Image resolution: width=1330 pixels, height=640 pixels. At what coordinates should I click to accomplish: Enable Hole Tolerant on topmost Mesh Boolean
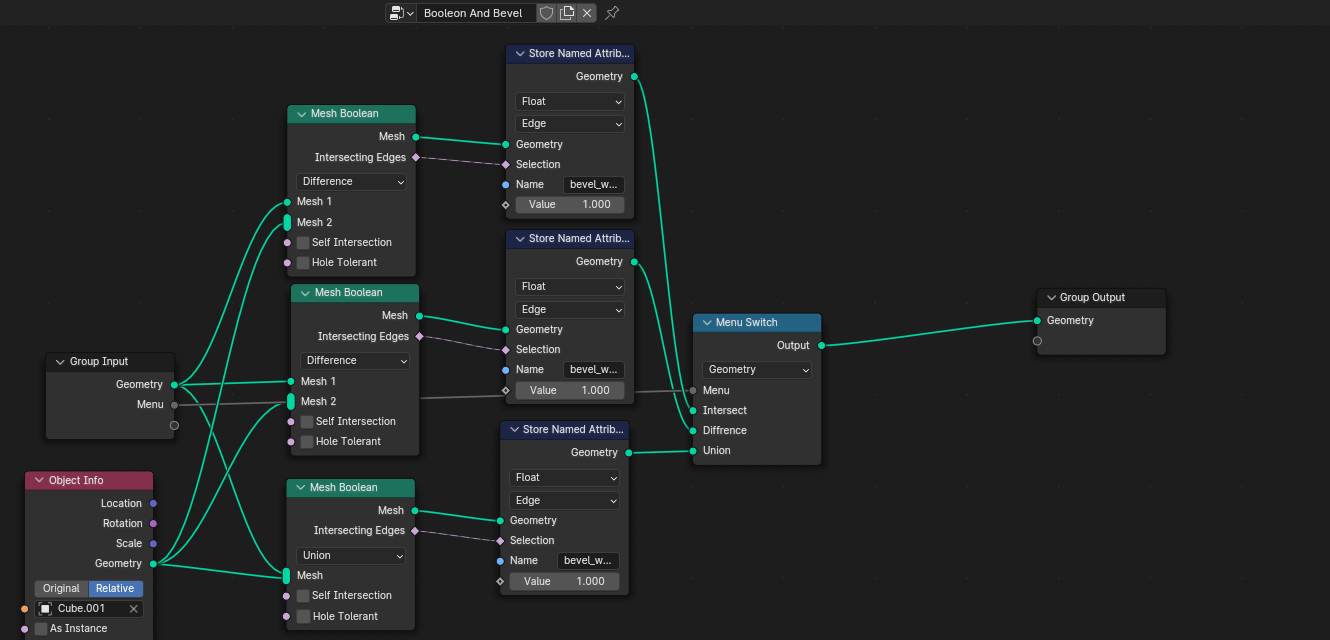coord(303,262)
